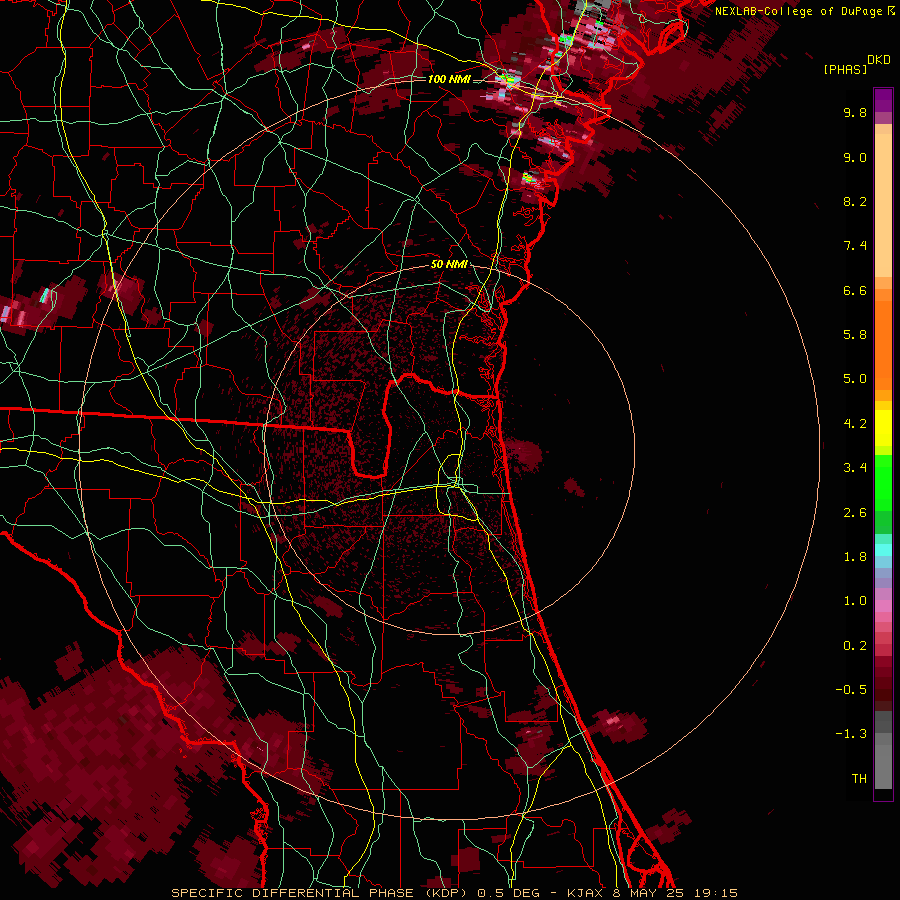Click the 50 NMI range ring label
This screenshot has height=900, width=900.
point(448,265)
